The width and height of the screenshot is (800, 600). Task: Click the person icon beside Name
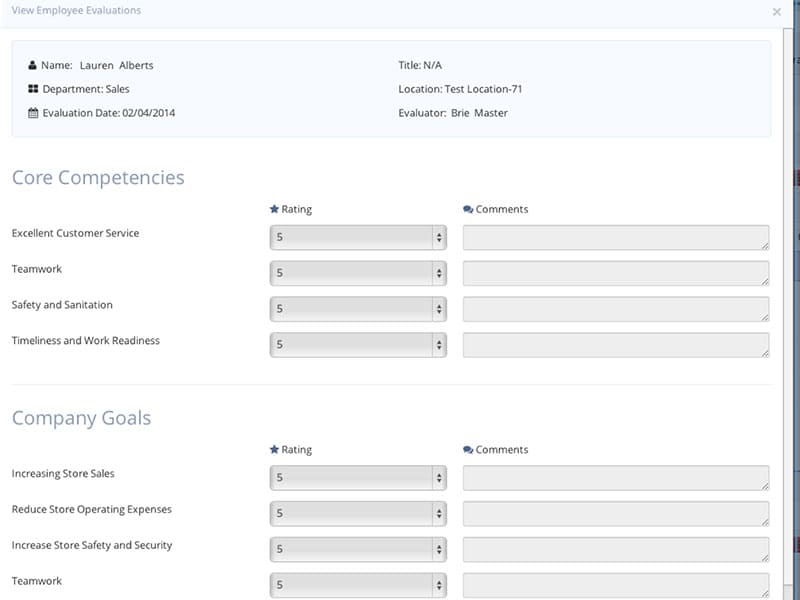[33, 65]
